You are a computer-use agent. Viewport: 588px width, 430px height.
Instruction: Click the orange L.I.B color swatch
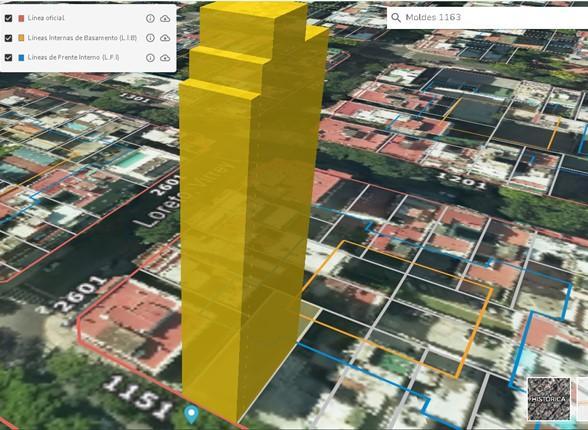pyautogui.click(x=21, y=38)
